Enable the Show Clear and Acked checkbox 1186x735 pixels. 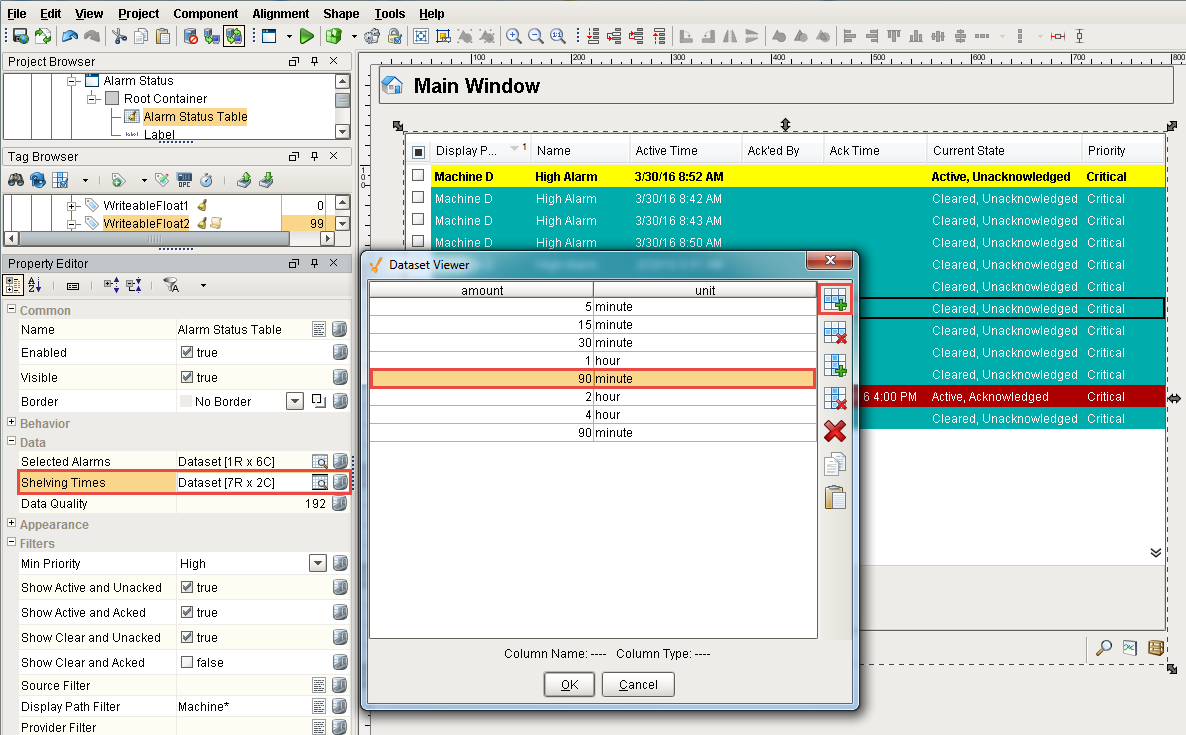[x=186, y=663]
